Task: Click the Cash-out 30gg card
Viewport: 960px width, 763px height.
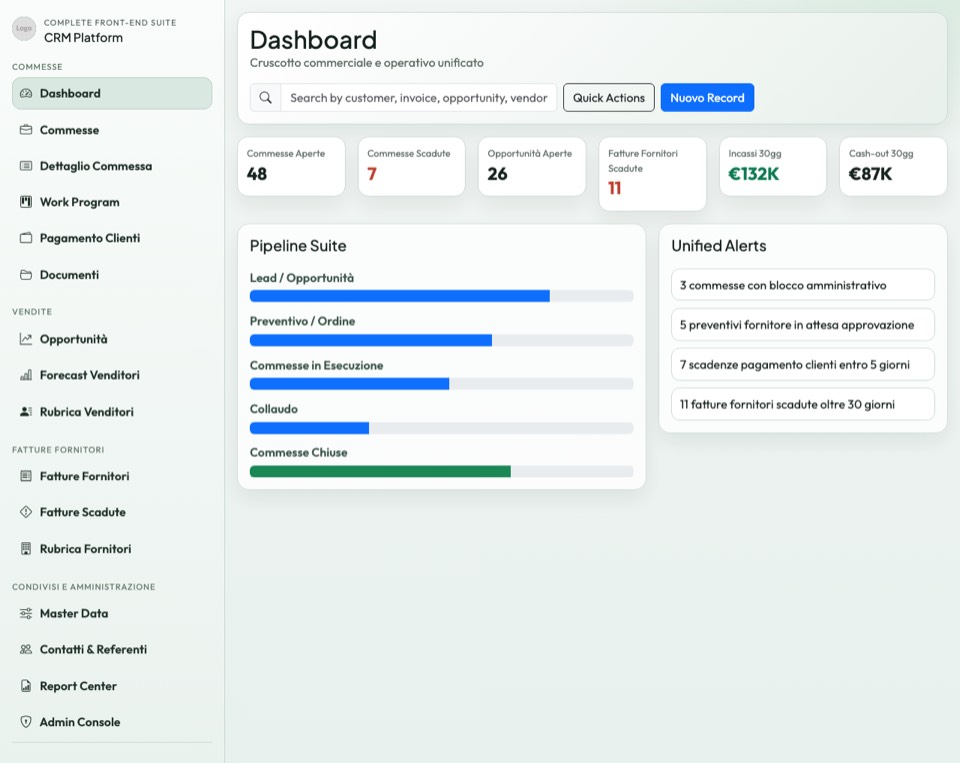Action: click(893, 167)
